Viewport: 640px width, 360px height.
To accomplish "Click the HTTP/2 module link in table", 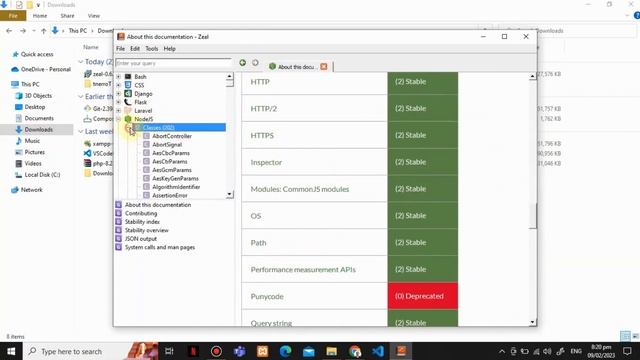I will pyautogui.click(x=264, y=109).
